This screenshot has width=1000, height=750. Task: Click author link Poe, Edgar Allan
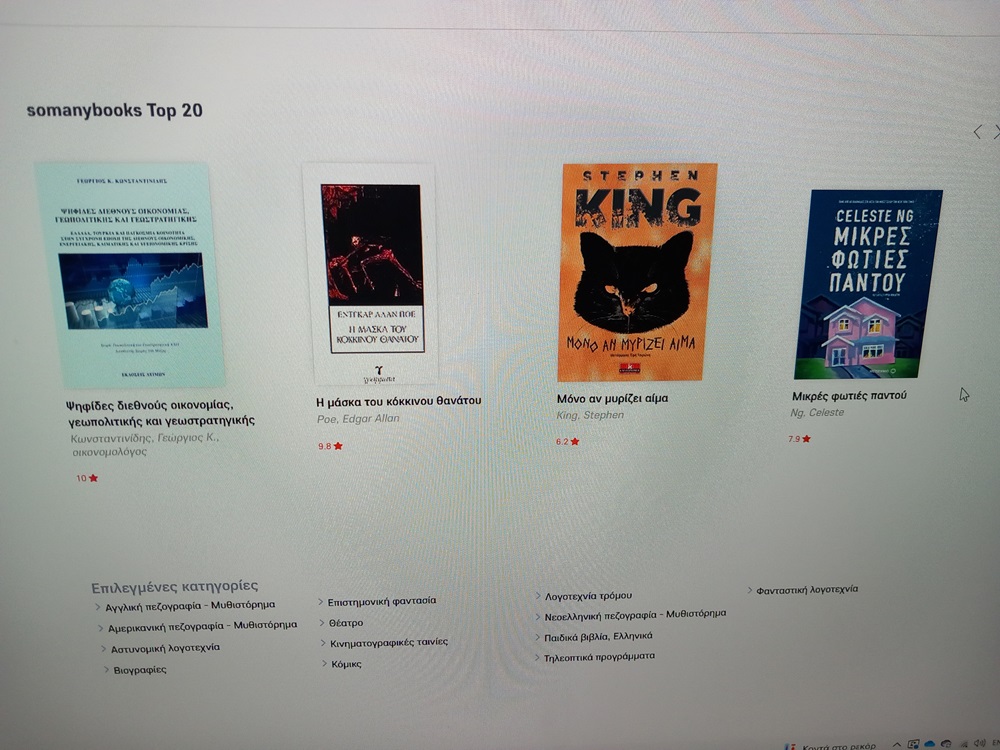(358, 418)
